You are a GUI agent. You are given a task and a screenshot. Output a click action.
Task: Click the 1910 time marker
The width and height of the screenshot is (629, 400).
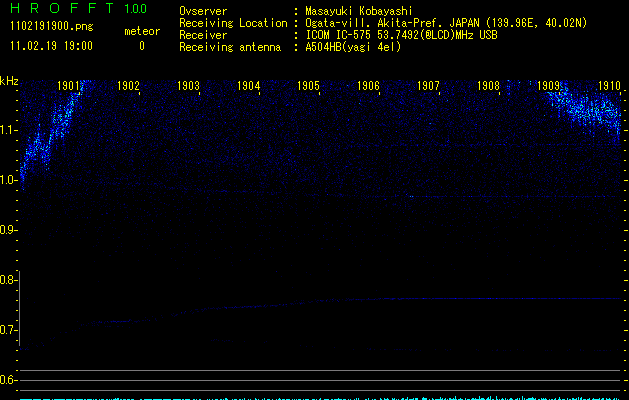click(609, 86)
